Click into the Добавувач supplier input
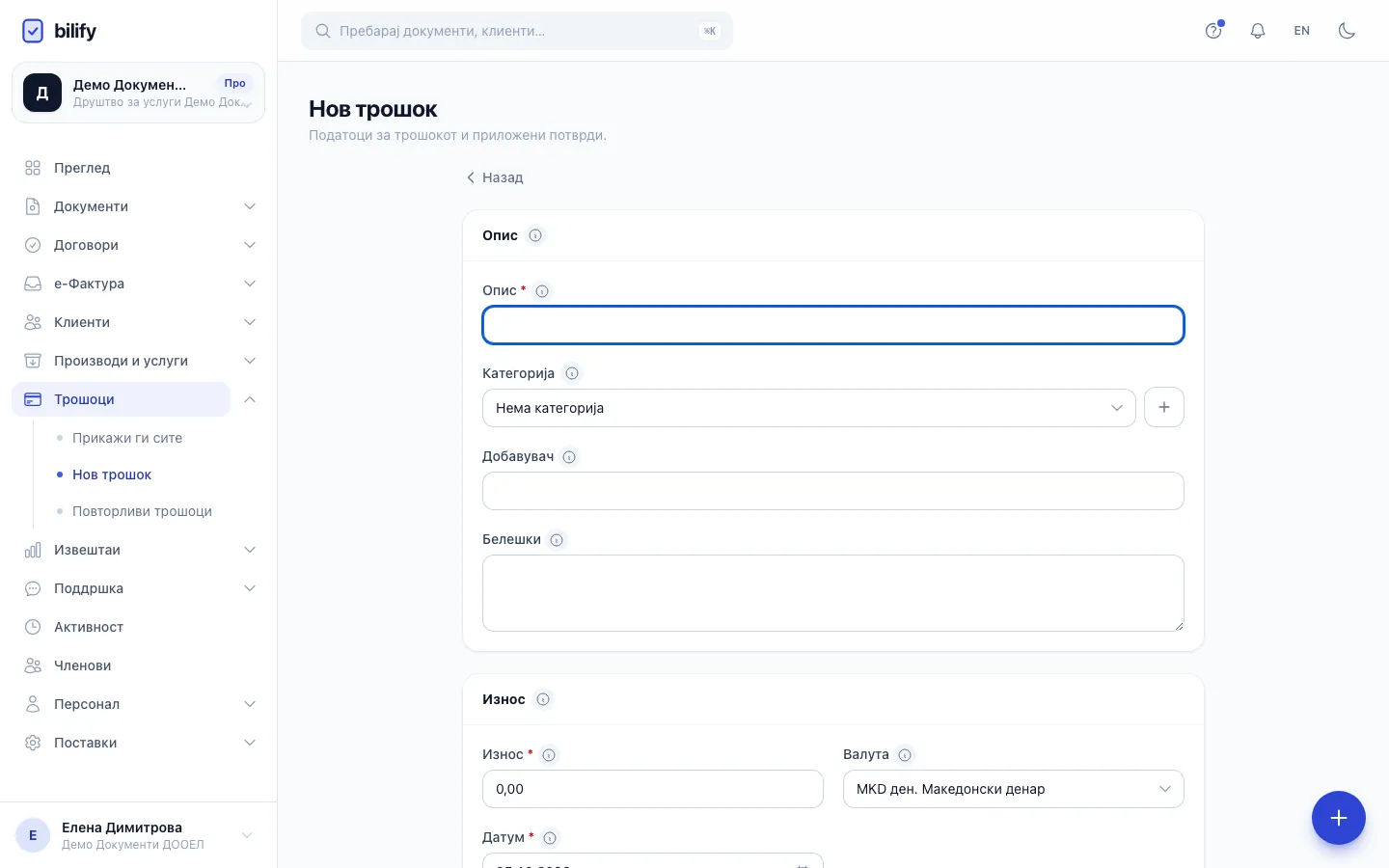The width and height of the screenshot is (1389, 868). [x=833, y=491]
